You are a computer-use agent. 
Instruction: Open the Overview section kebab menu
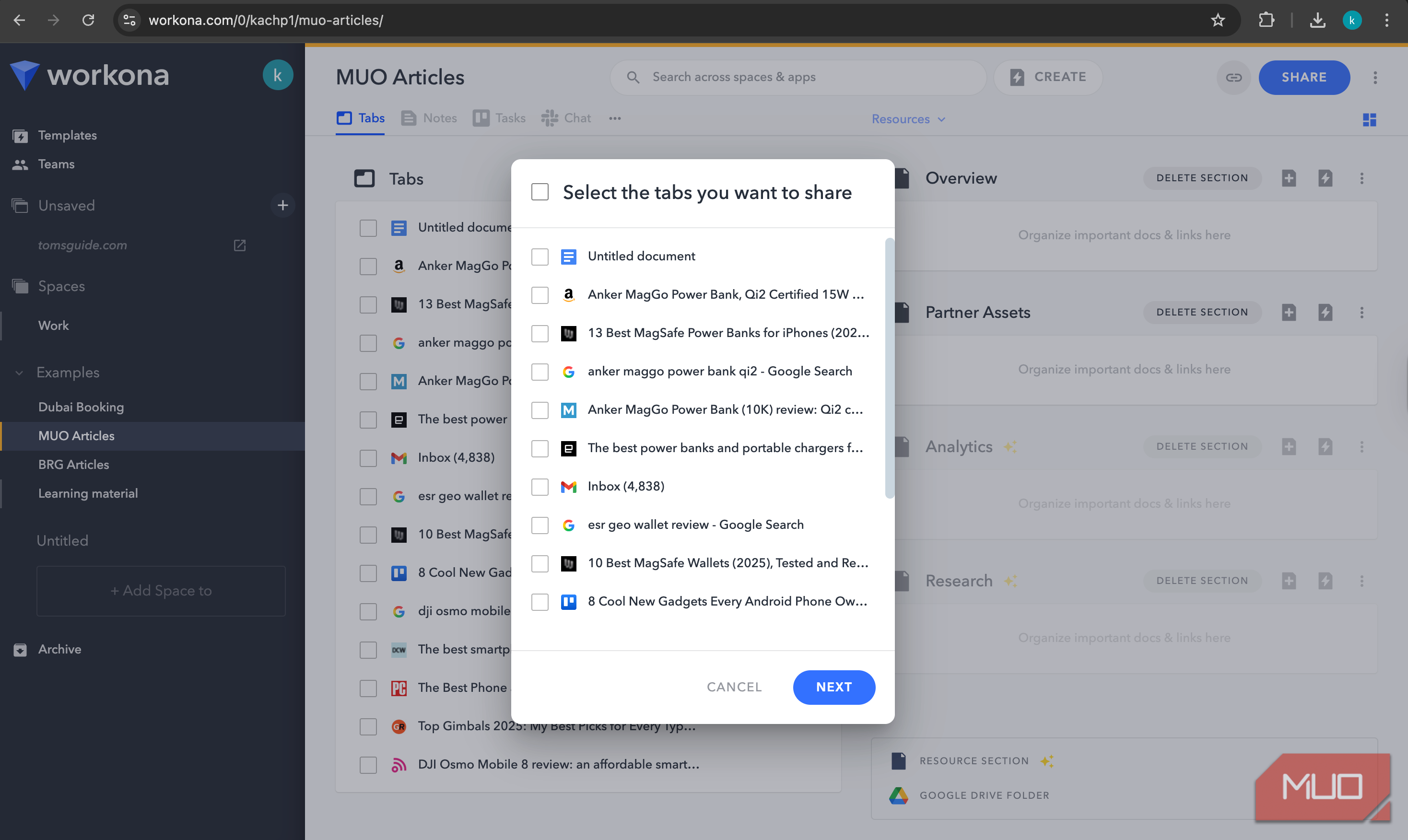[x=1361, y=178]
